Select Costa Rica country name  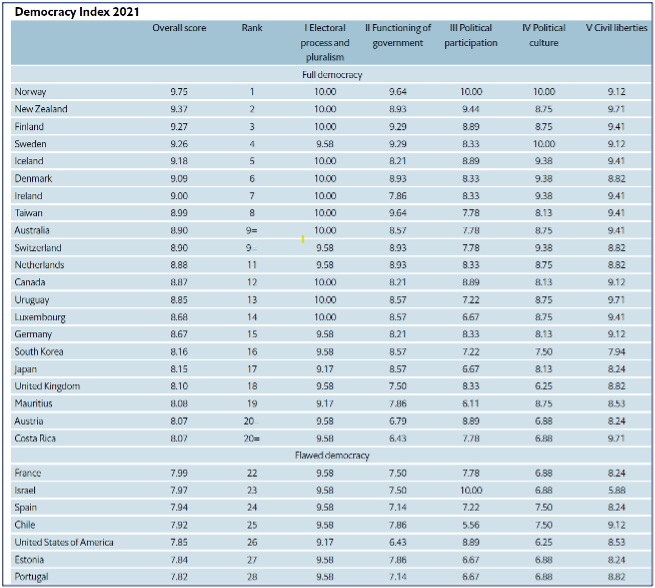pyautogui.click(x=36, y=438)
